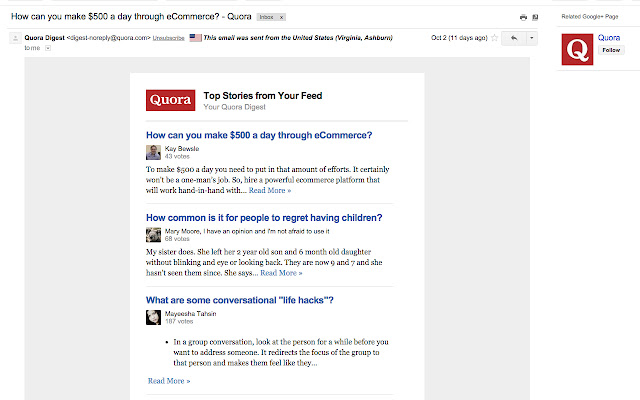
Task: Print the email with the printer icon
Action: 523,17
